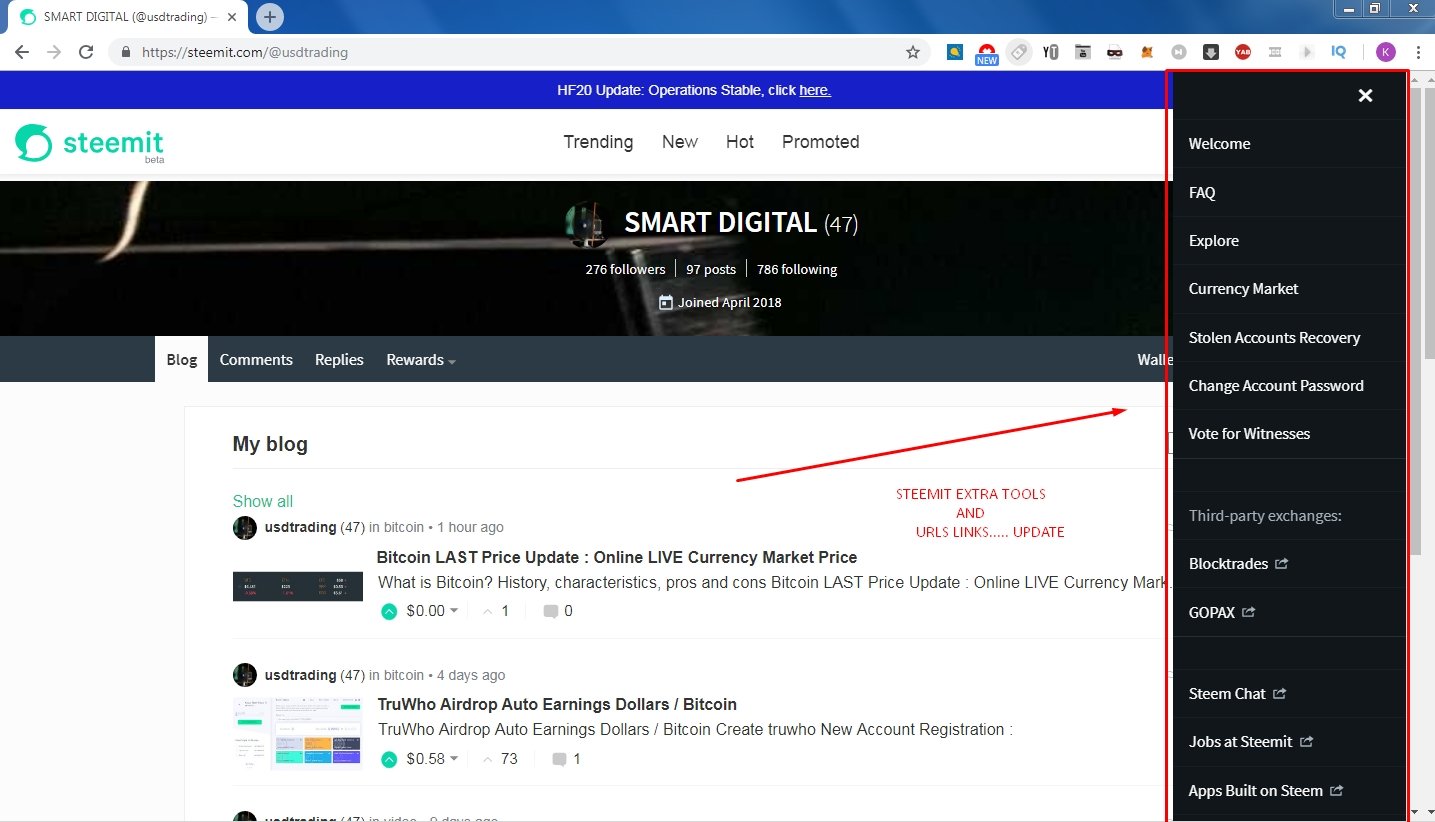Upvote the TruWho Airdrop post
Viewport: 1435px width, 822px height.
pos(389,759)
